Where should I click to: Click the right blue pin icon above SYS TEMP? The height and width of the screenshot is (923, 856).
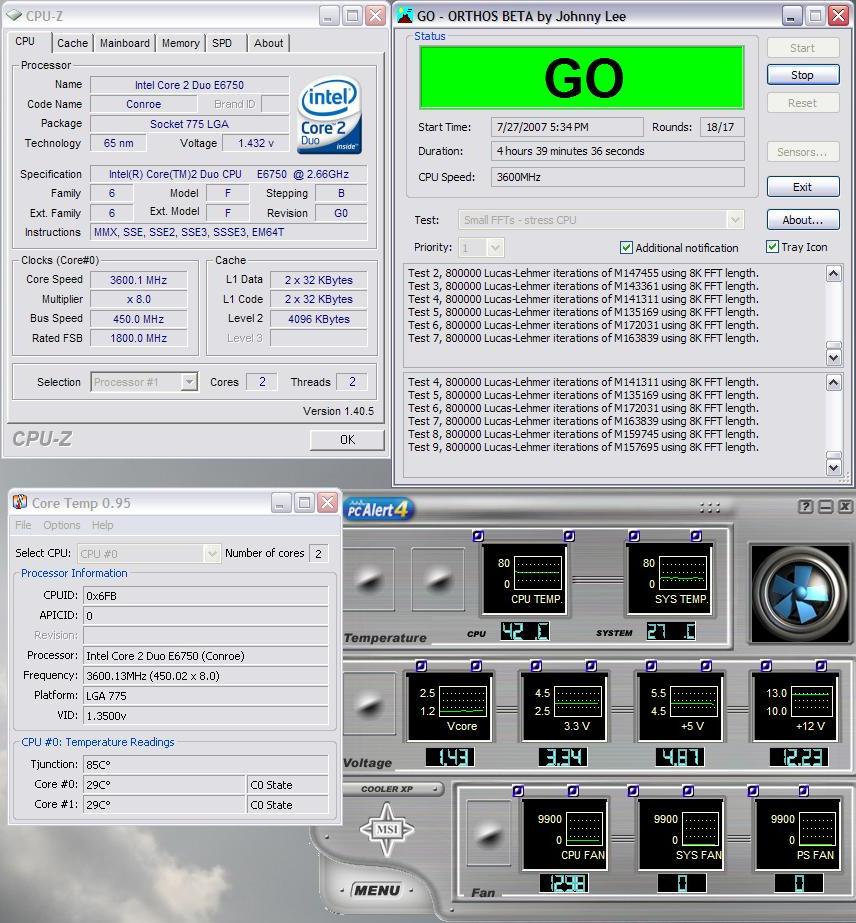[696, 536]
